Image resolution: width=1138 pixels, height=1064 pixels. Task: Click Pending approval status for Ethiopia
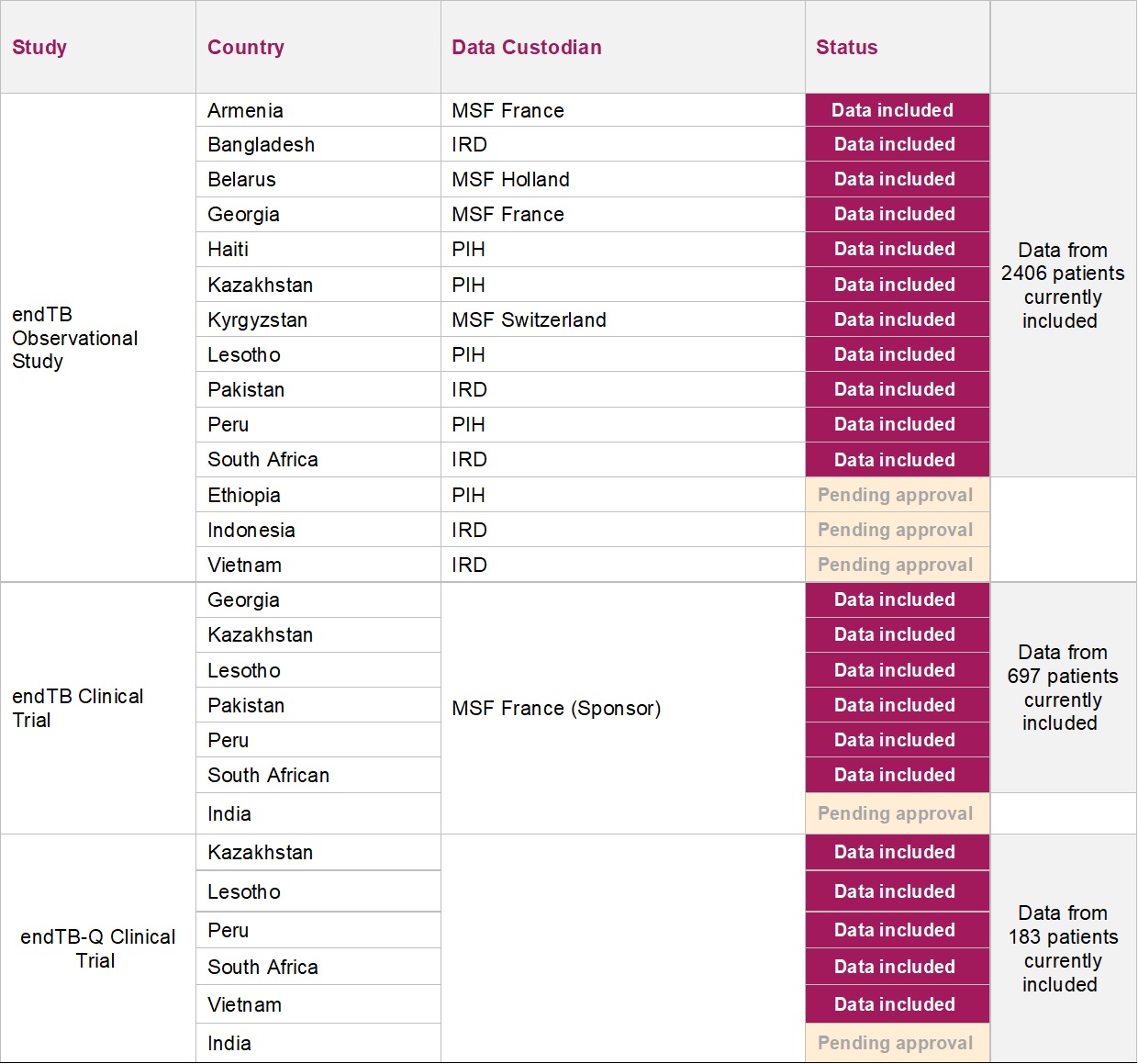897,495
